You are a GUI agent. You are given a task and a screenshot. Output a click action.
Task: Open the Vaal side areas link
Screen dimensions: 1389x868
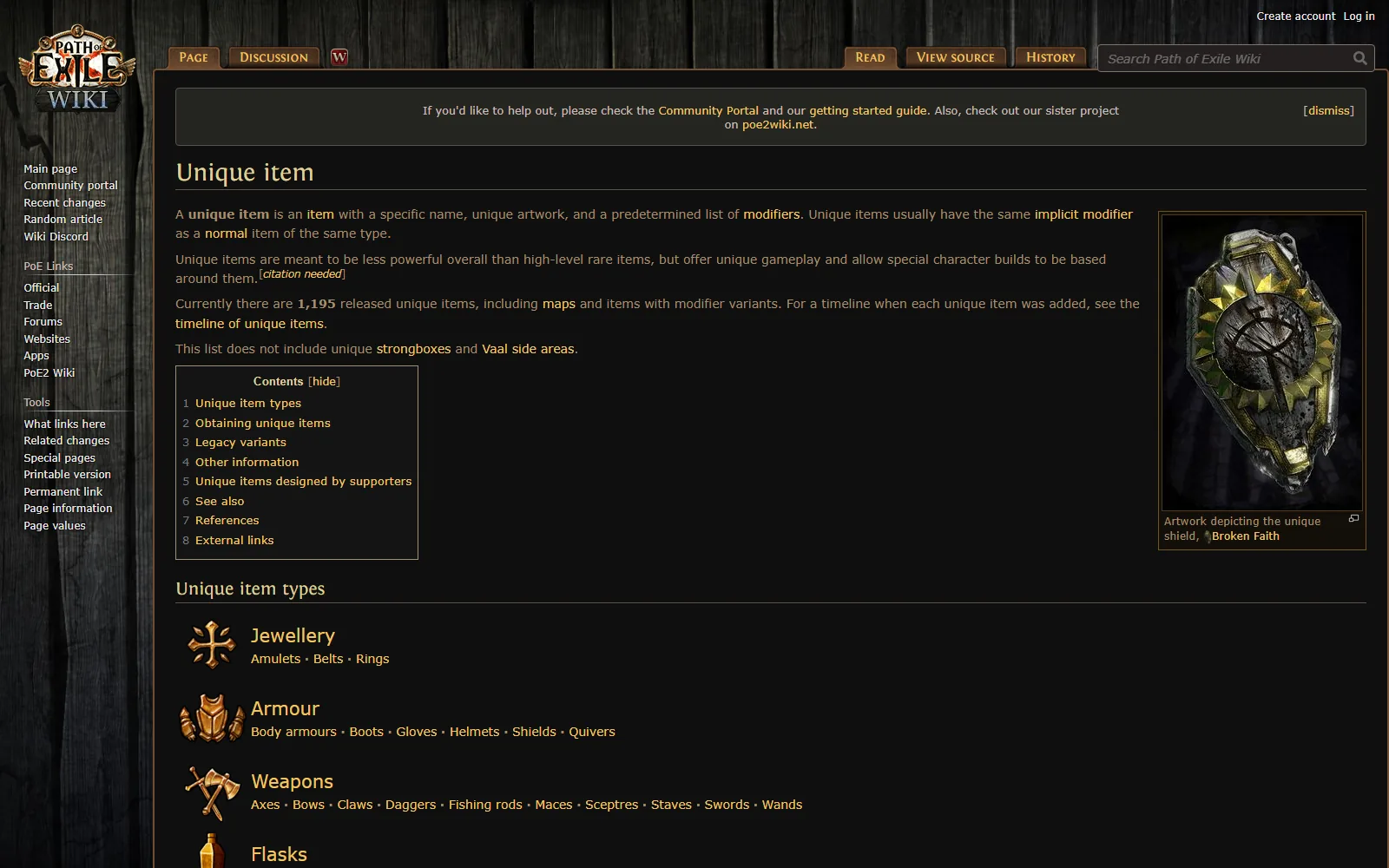click(528, 349)
